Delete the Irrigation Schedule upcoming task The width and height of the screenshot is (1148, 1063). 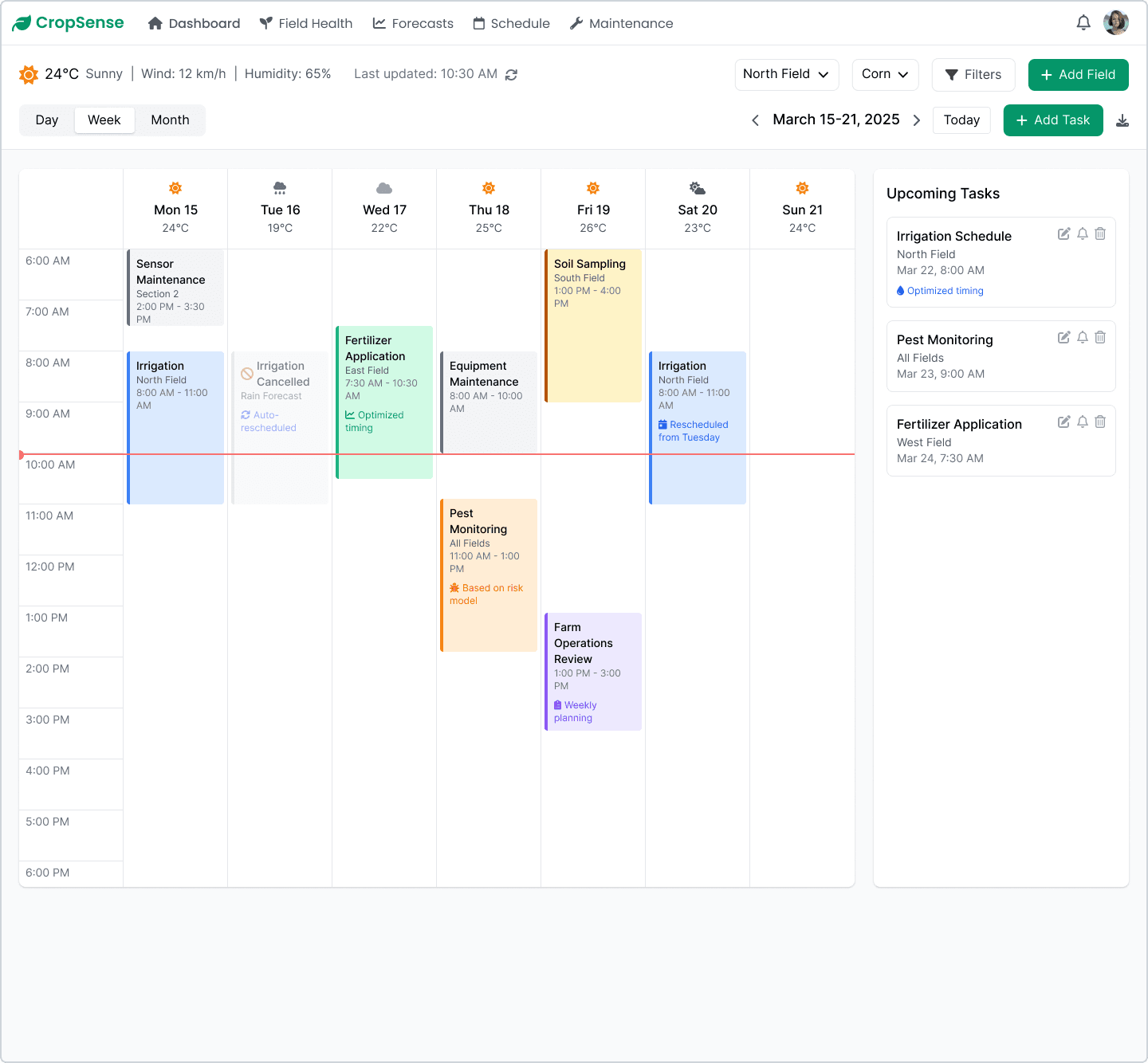(1100, 234)
